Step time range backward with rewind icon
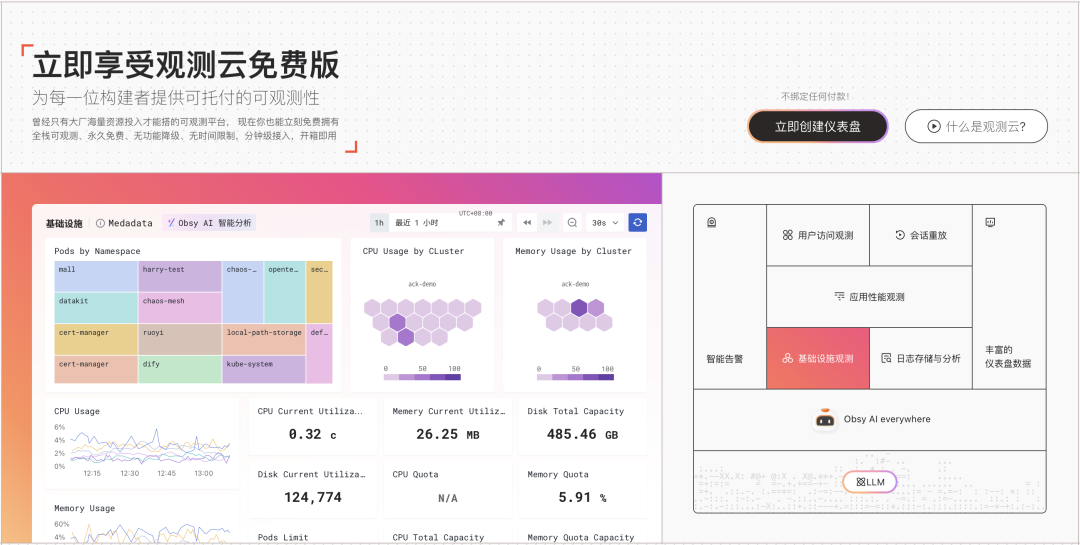 click(527, 222)
